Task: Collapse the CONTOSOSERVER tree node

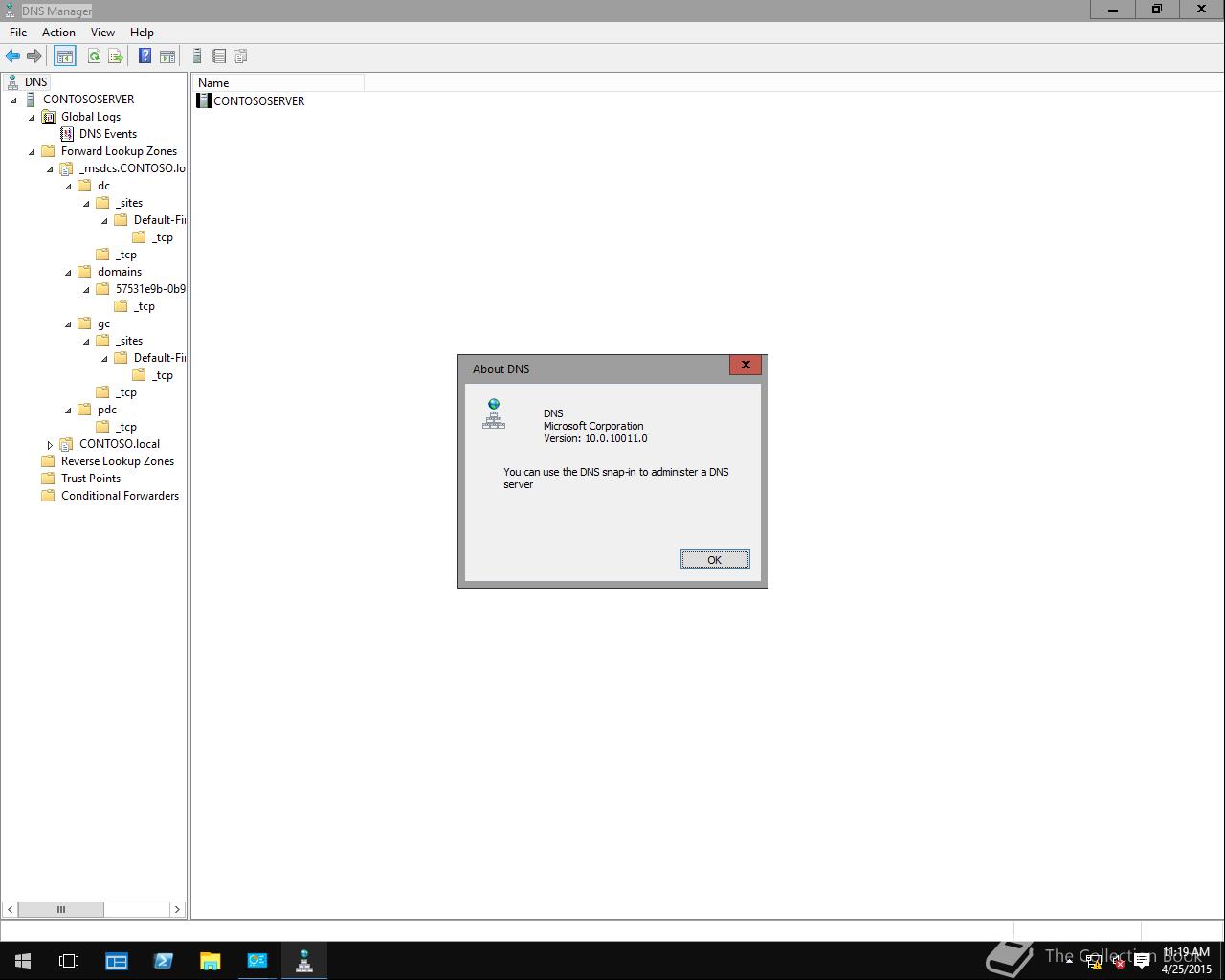Action: coord(13,100)
